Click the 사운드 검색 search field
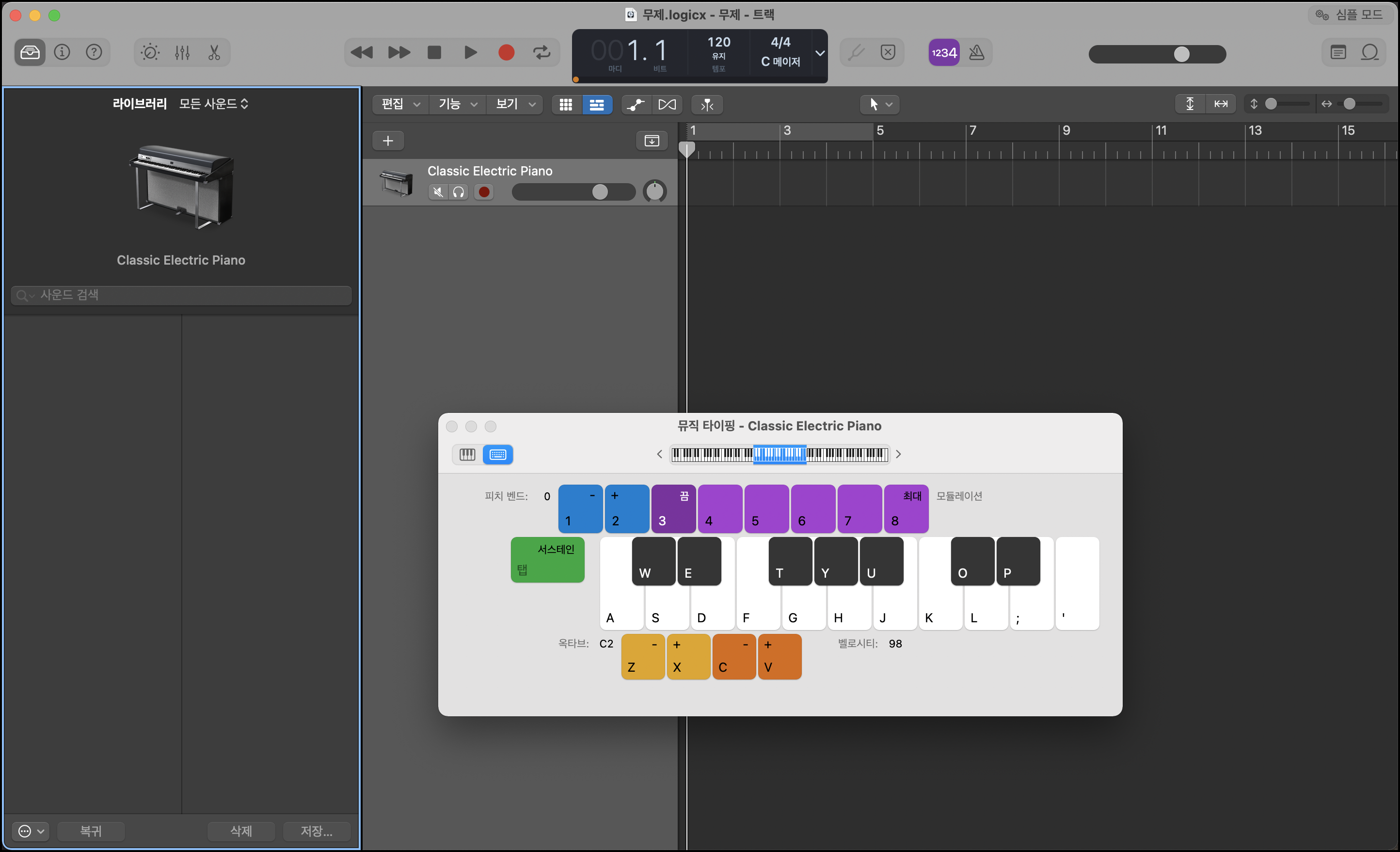The width and height of the screenshot is (1400, 852). pyautogui.click(x=182, y=295)
